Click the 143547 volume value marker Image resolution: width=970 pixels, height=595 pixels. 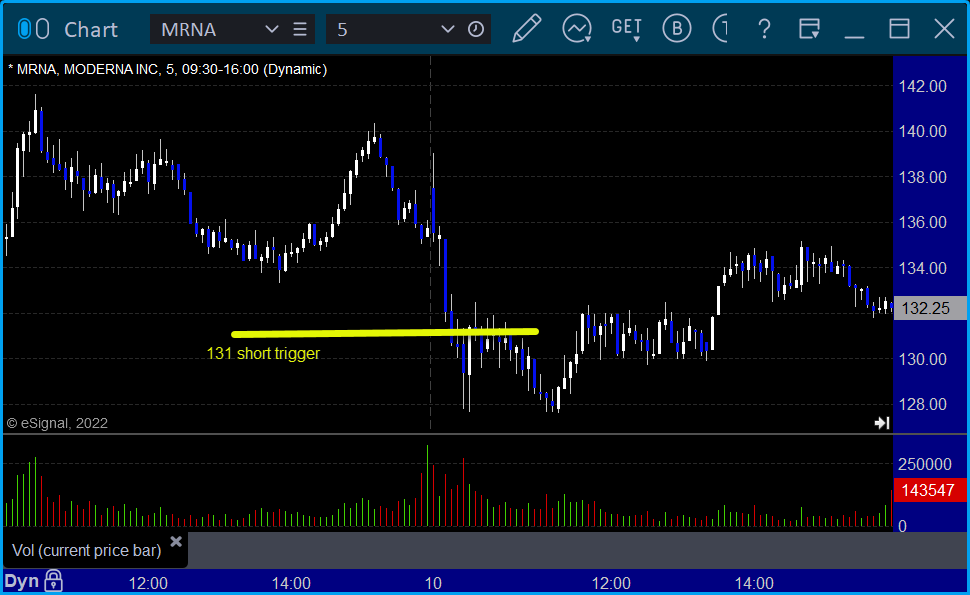click(930, 490)
